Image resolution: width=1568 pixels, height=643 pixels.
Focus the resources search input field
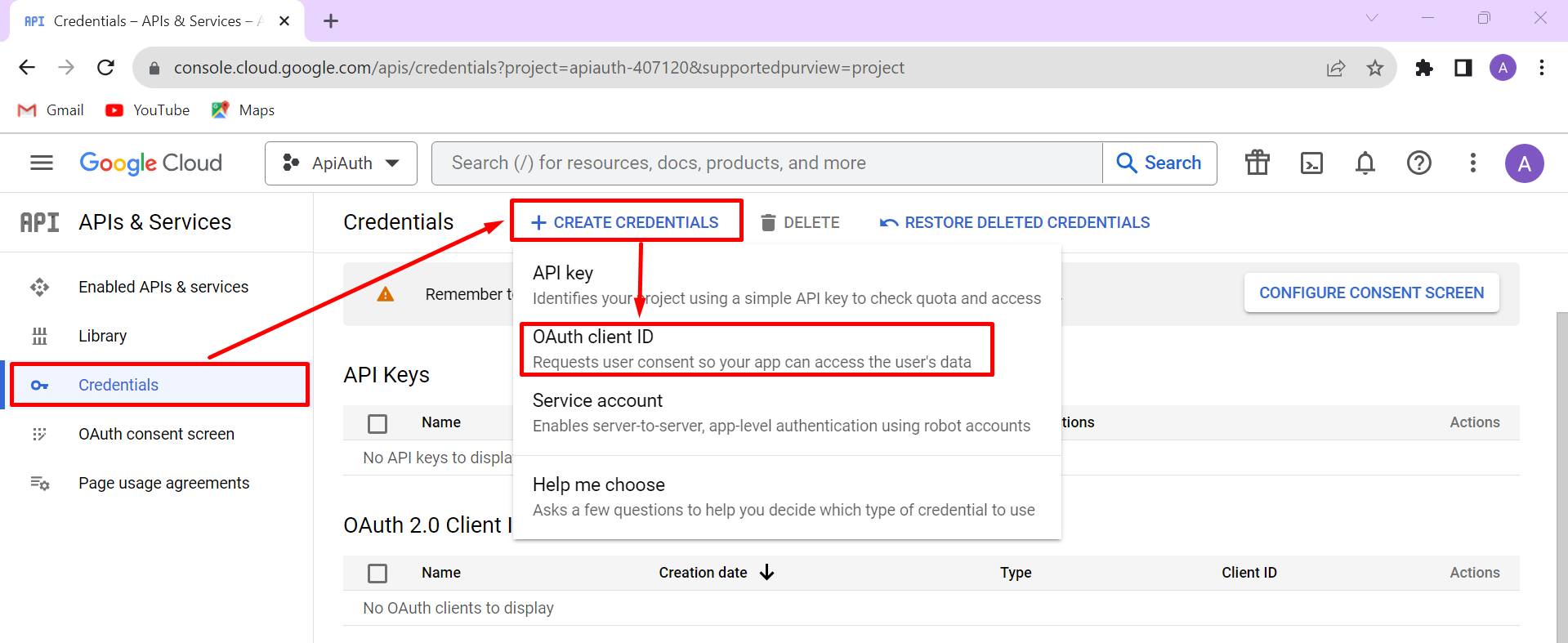pyautogui.click(x=766, y=163)
